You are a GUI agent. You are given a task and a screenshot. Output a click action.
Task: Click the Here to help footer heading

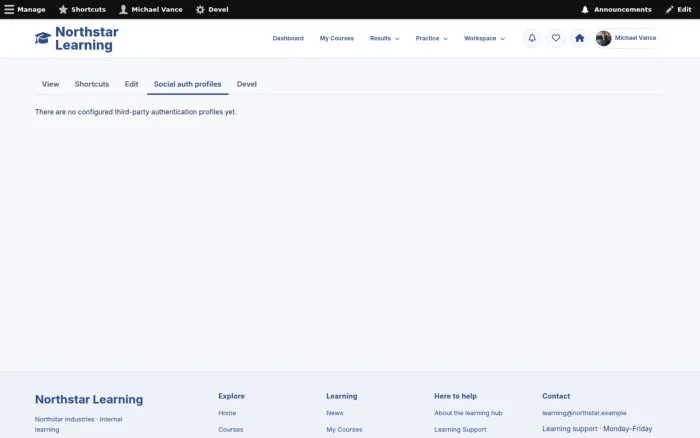pos(455,396)
